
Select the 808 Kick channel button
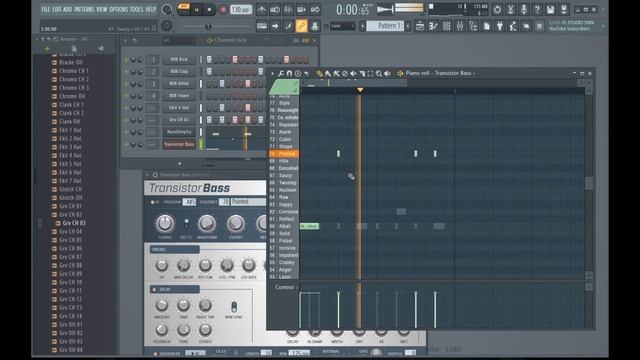click(x=179, y=60)
